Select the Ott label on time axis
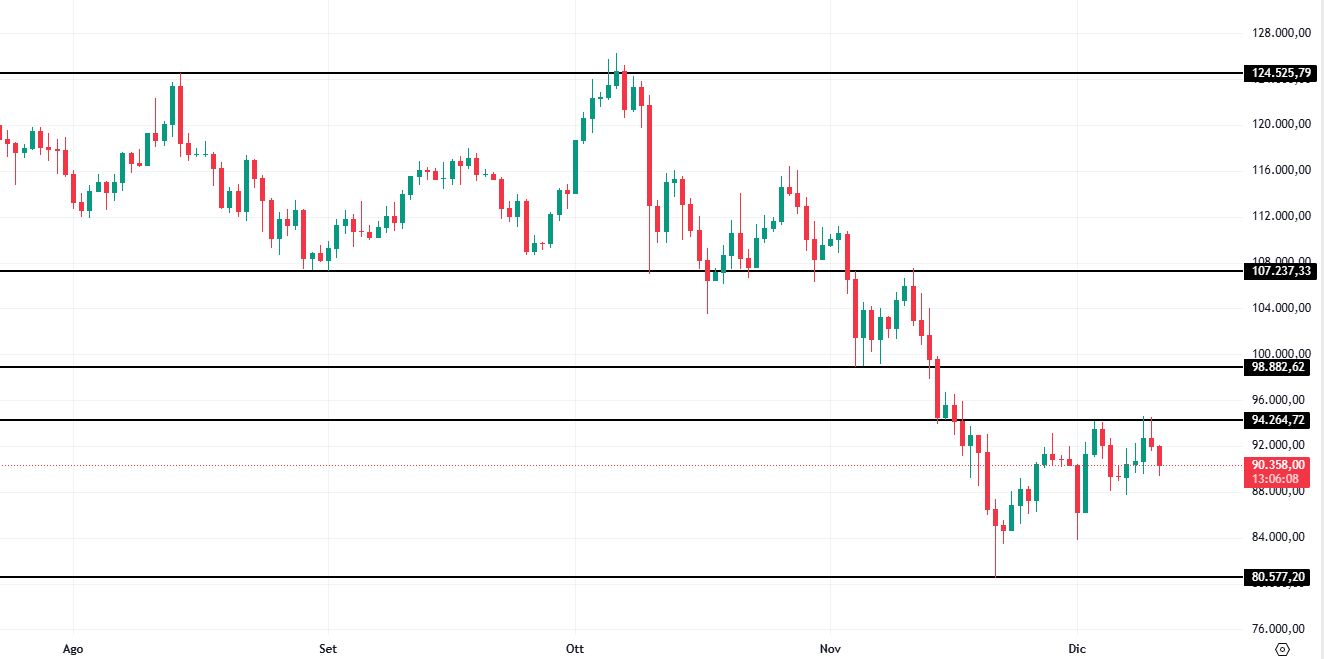 click(575, 648)
